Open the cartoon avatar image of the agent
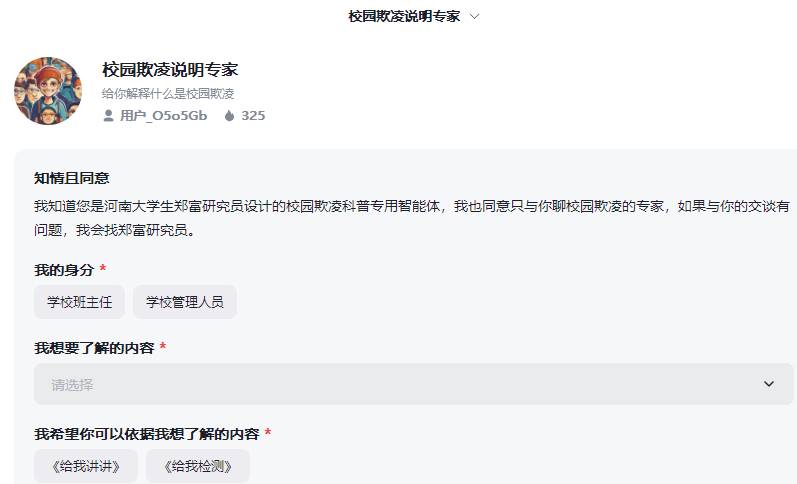This screenshot has width=797, height=484. (47, 90)
